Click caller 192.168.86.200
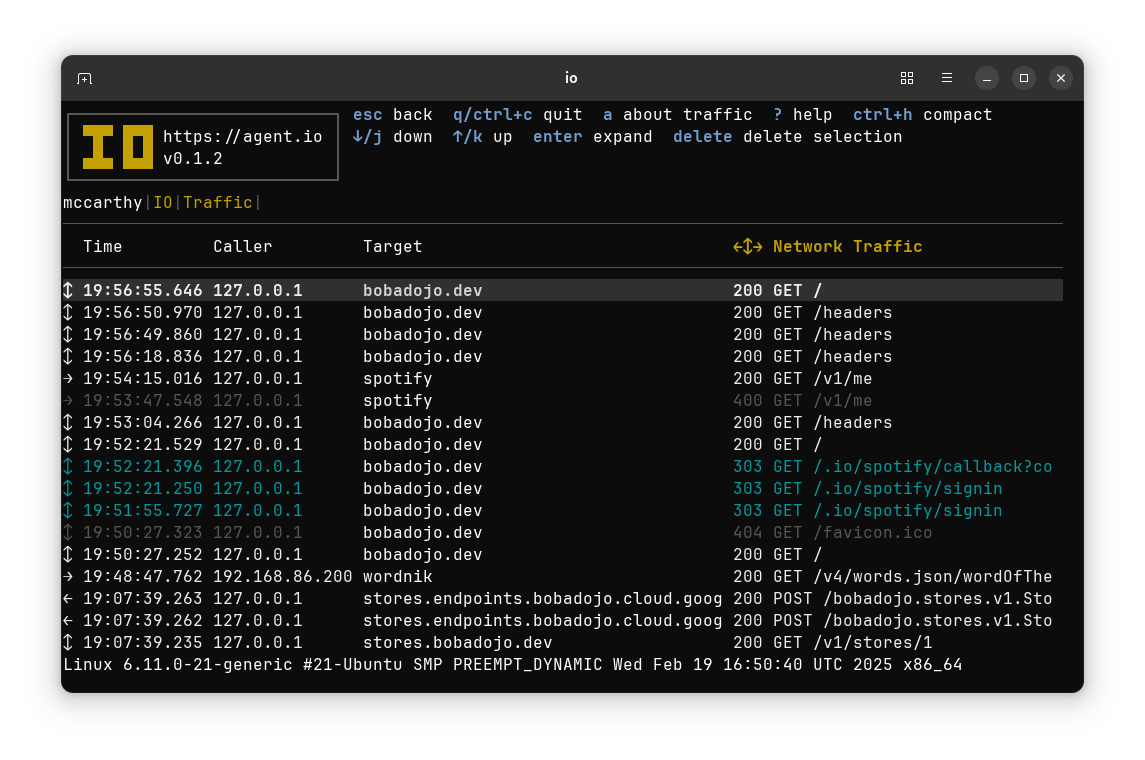 [283, 577]
